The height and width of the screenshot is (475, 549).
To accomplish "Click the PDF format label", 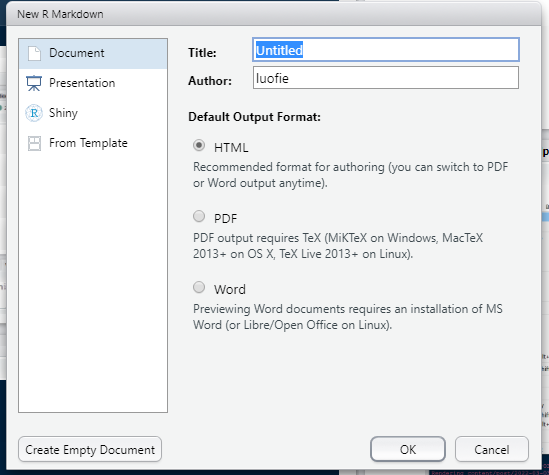I will coord(225,219).
